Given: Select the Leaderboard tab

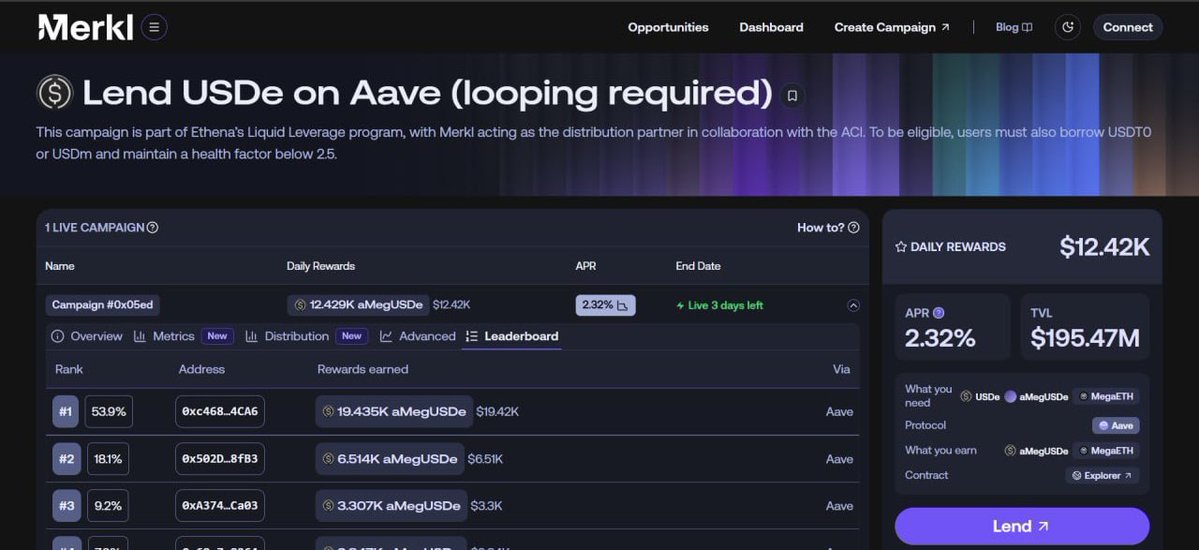Looking at the screenshot, I should [x=512, y=336].
